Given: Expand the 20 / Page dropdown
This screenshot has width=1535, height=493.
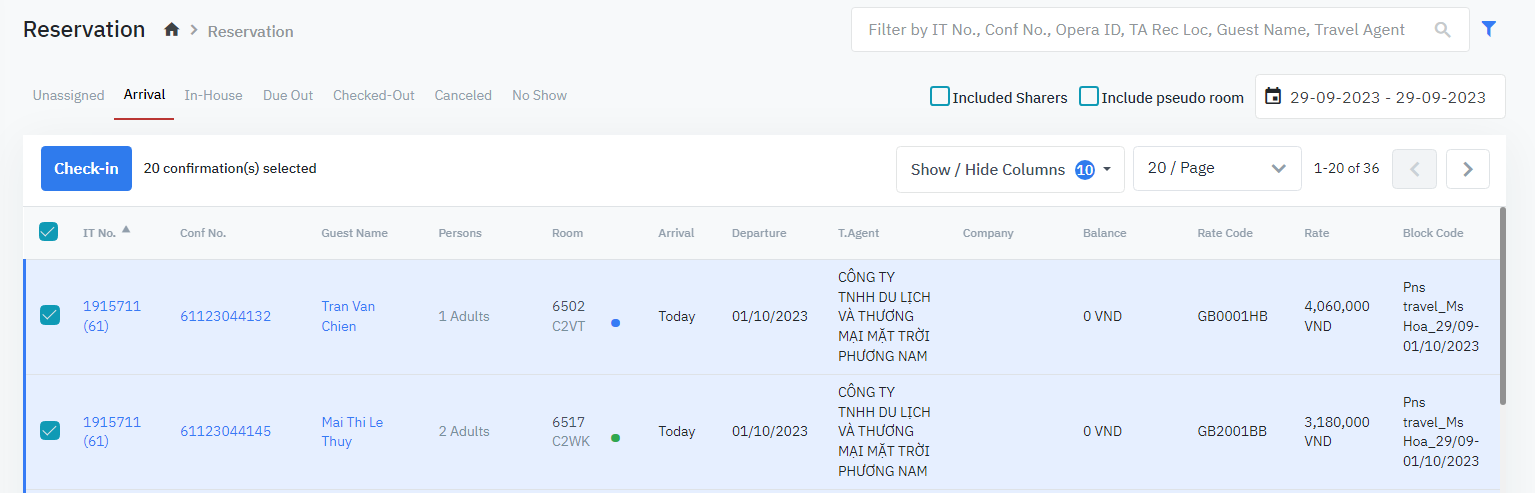Looking at the screenshot, I should click(x=1216, y=169).
